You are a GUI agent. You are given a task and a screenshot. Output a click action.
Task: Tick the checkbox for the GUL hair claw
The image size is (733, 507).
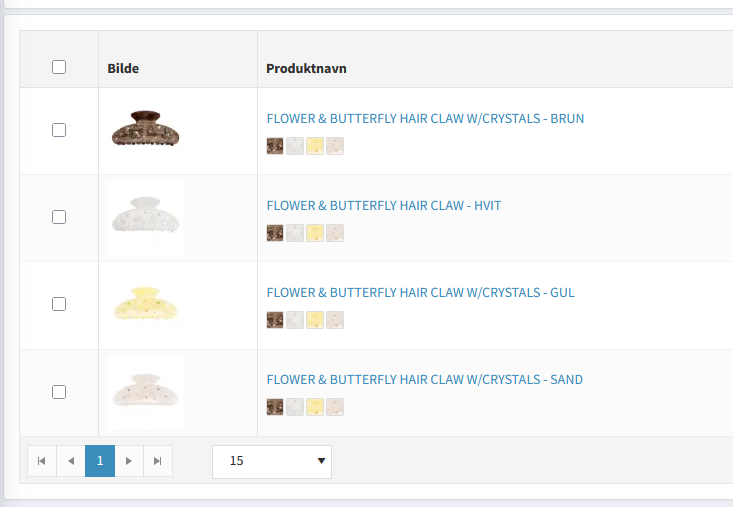pos(59,304)
